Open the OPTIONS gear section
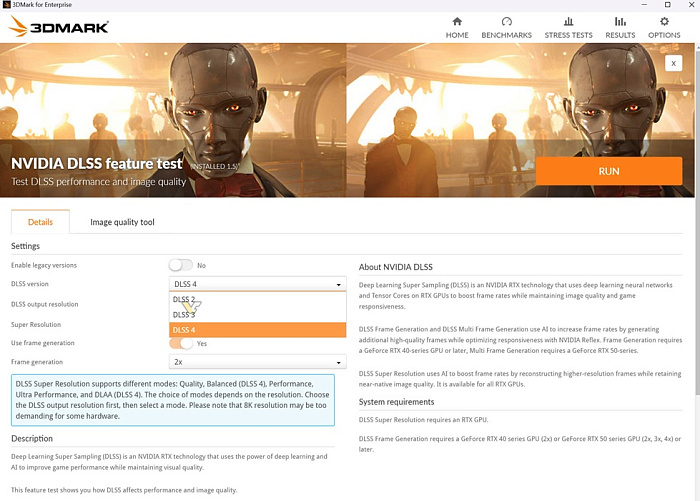 pos(664,28)
